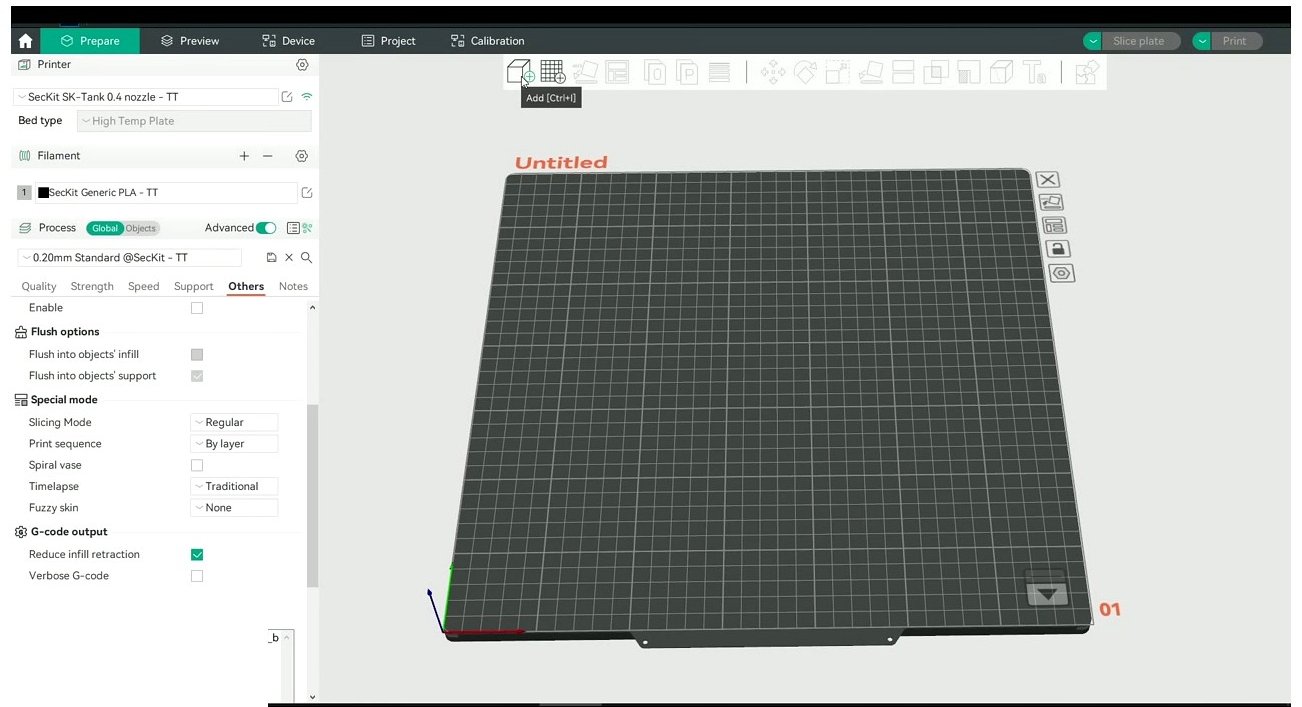This screenshot has height=707, width=1302.
Task: Select the Rotate tool in toolbar
Action: click(805, 72)
